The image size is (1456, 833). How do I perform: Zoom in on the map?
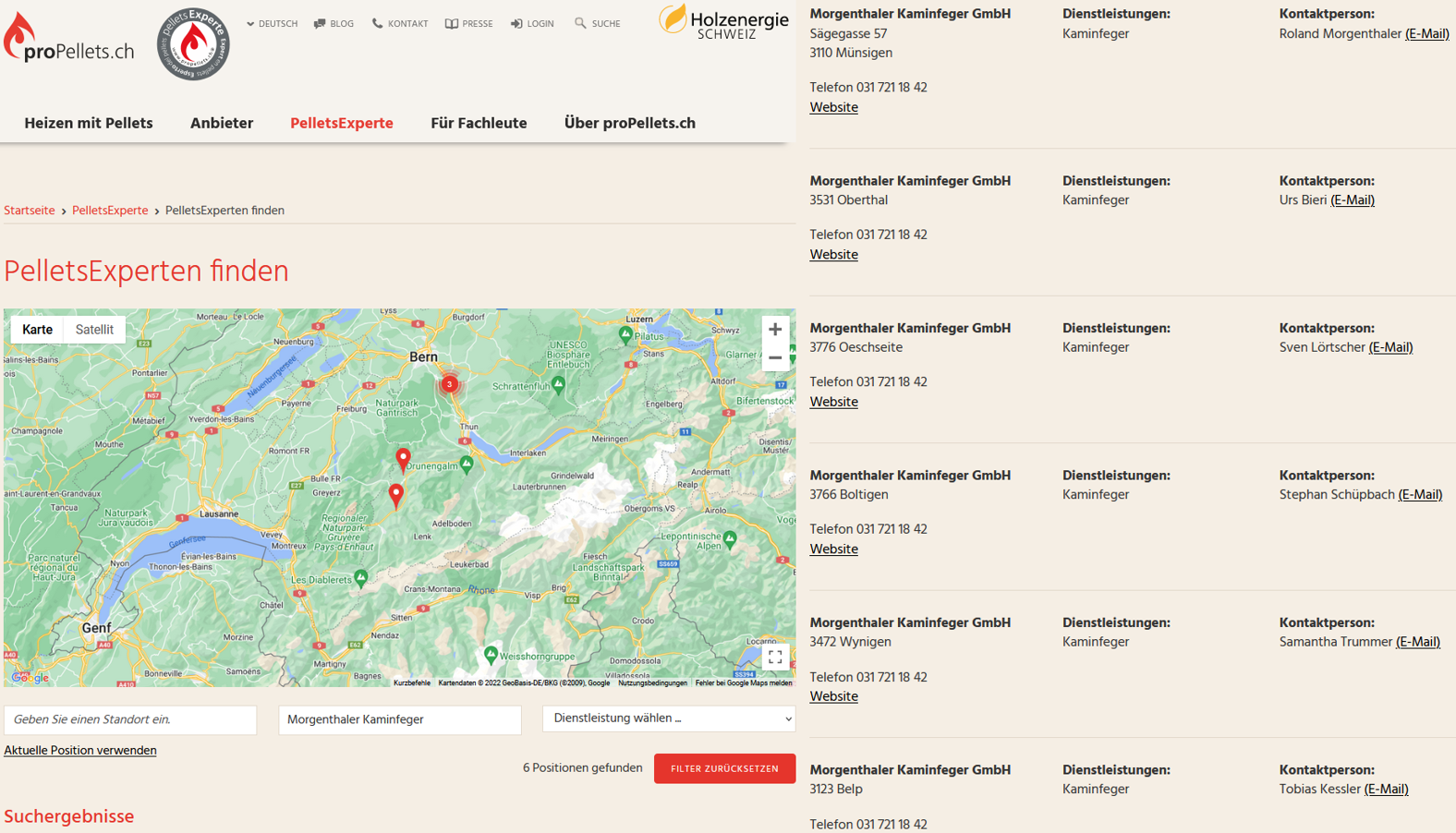click(775, 330)
